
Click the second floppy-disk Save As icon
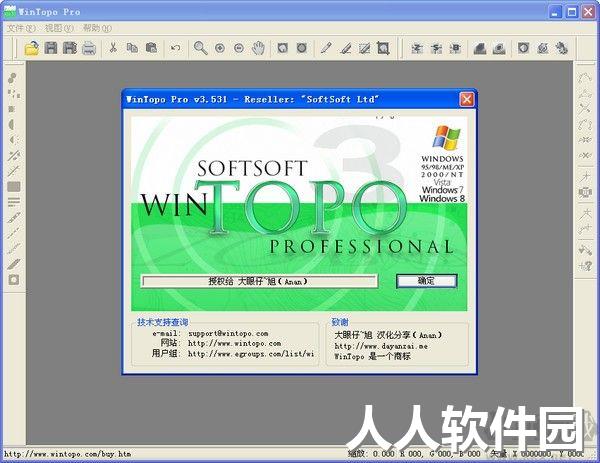click(x=70, y=48)
